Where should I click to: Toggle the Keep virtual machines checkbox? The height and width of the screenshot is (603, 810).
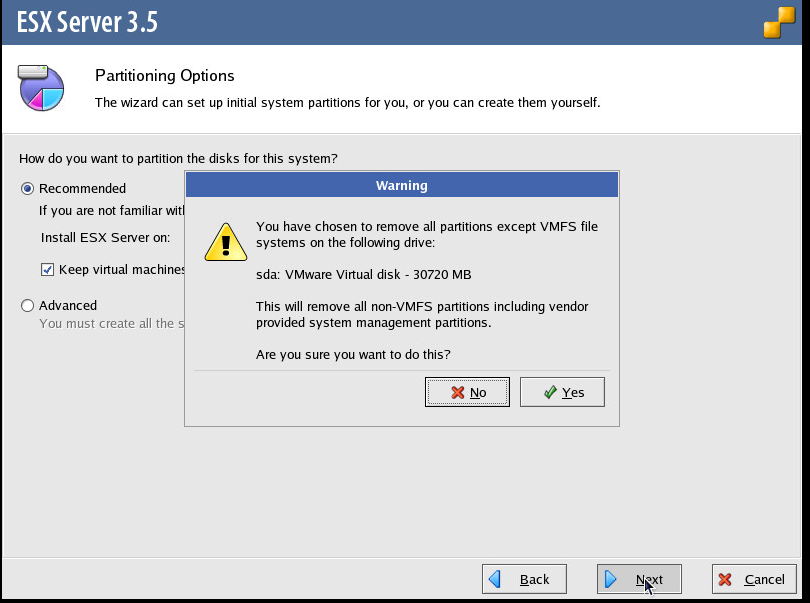[x=47, y=269]
